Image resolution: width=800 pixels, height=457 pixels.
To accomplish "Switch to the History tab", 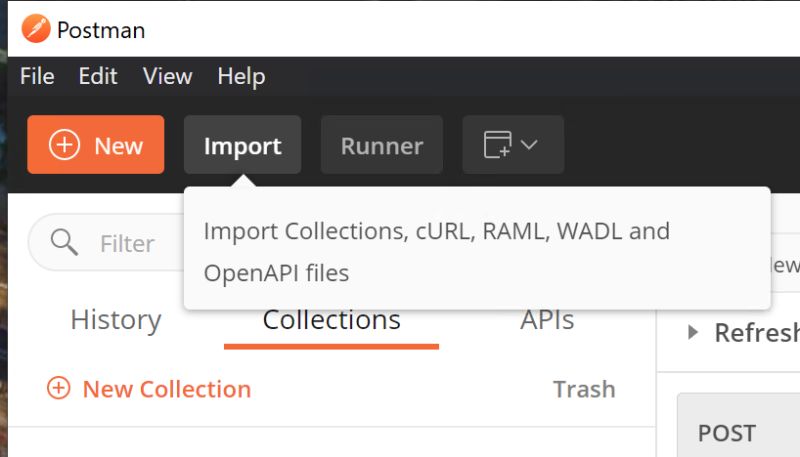I will (x=116, y=320).
